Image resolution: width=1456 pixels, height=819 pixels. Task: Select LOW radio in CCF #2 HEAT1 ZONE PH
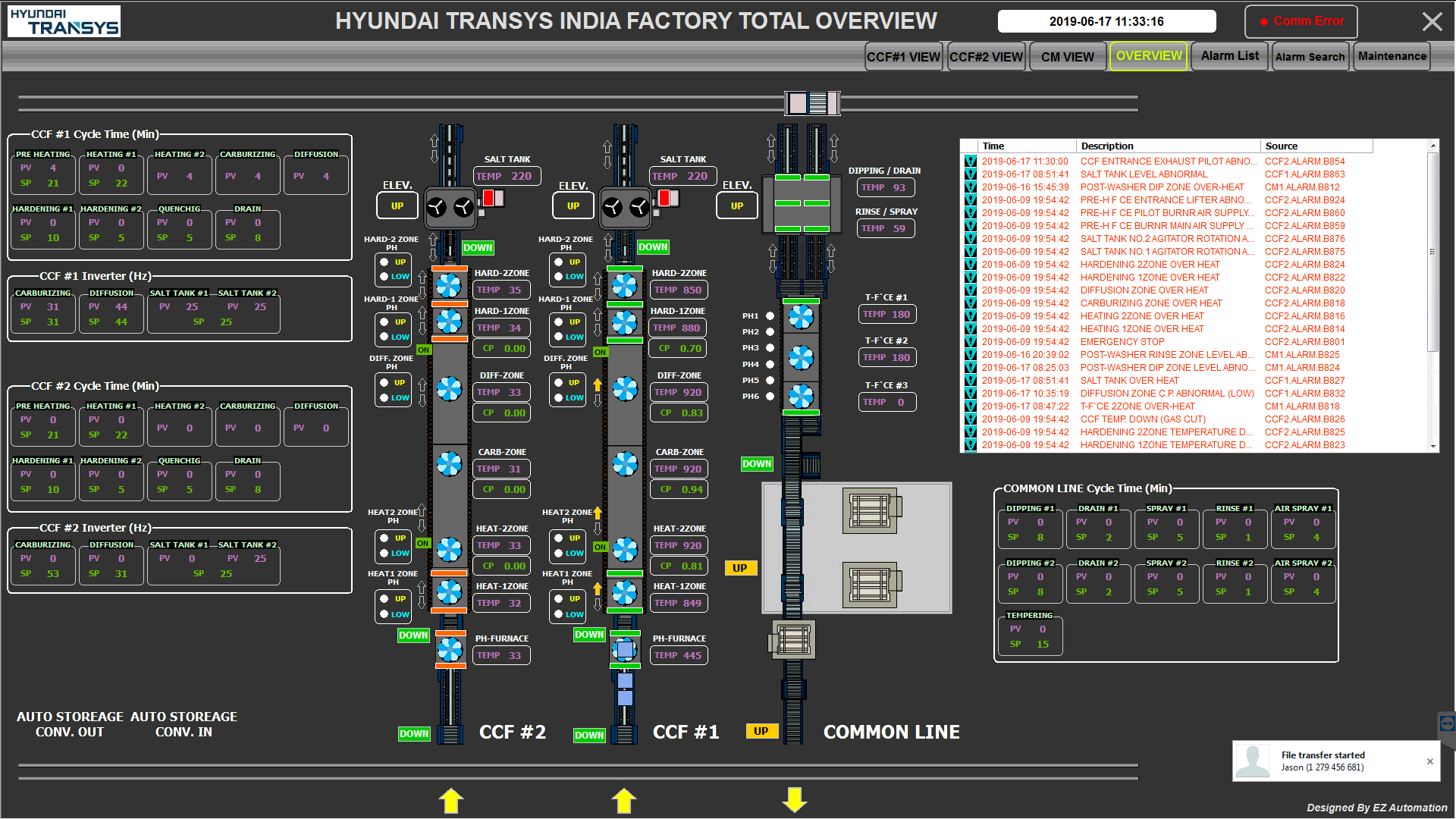click(384, 614)
